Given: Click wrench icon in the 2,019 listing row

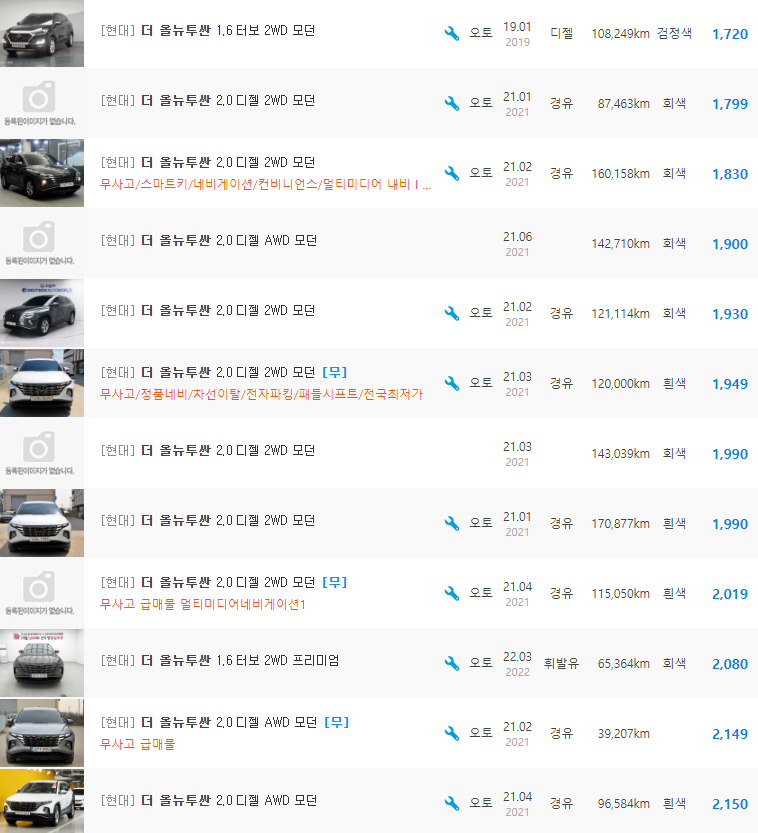Looking at the screenshot, I should coord(452,593).
